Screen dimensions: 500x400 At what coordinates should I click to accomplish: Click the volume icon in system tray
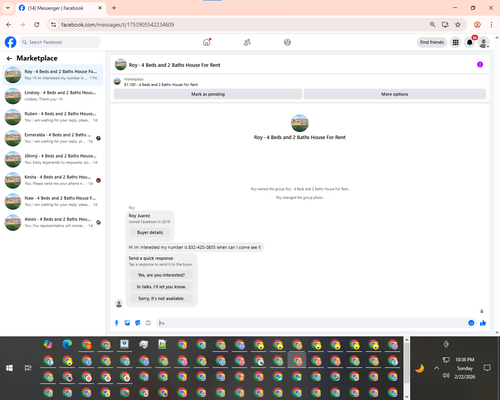click(x=446, y=376)
